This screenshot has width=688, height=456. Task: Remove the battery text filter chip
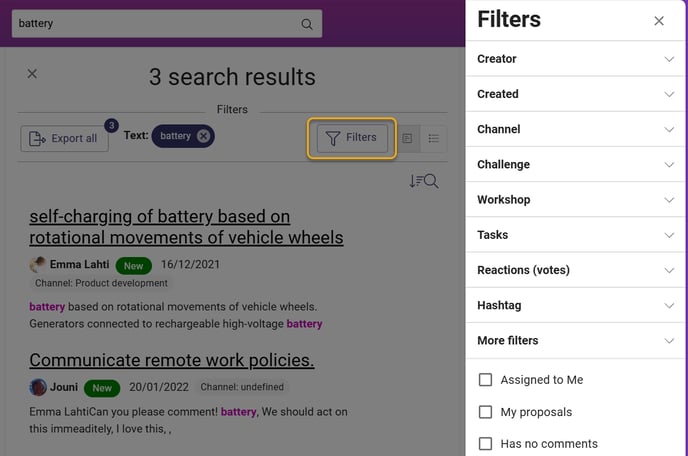point(203,136)
